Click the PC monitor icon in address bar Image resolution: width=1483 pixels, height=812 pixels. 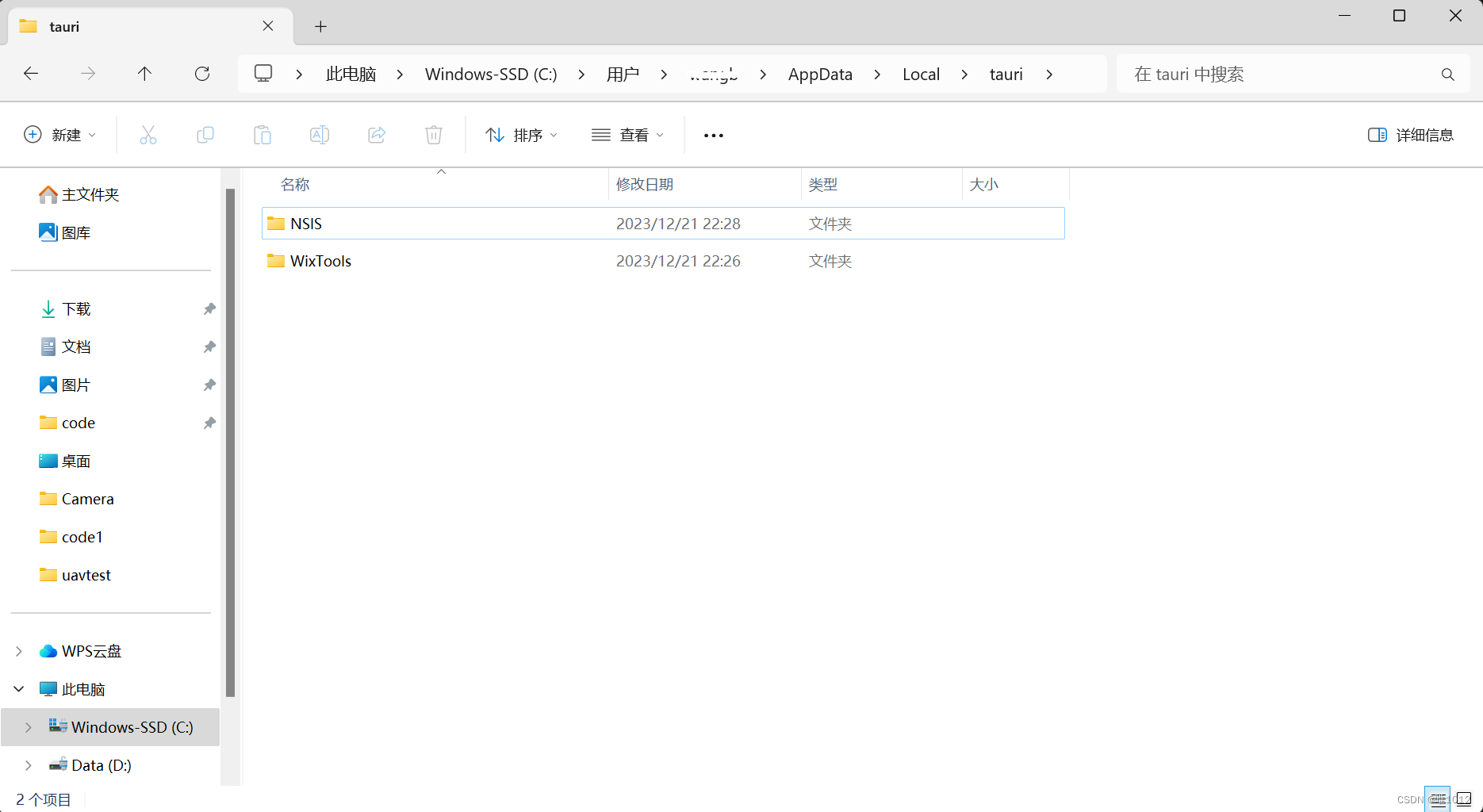[x=263, y=74]
